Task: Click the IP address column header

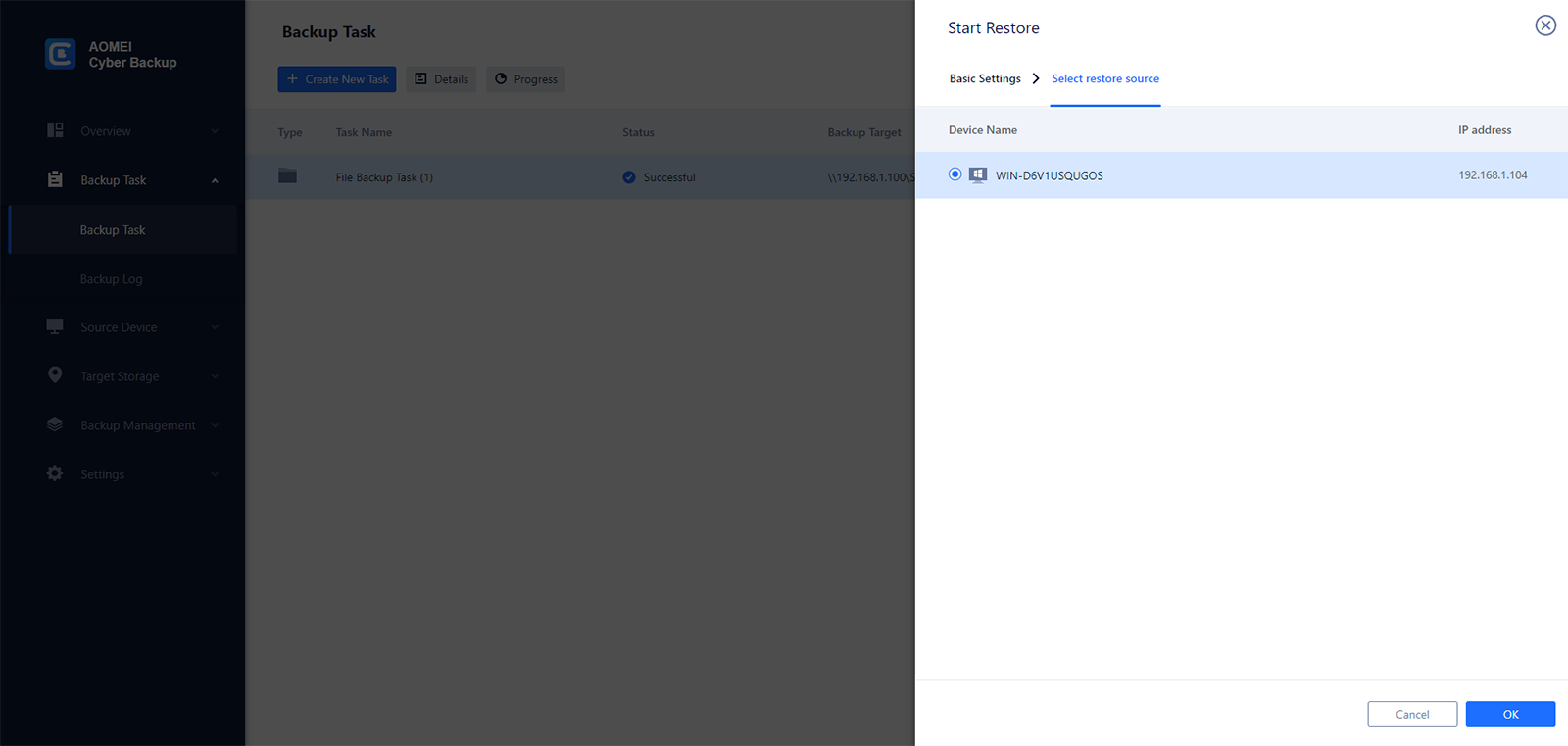Action: [1485, 130]
